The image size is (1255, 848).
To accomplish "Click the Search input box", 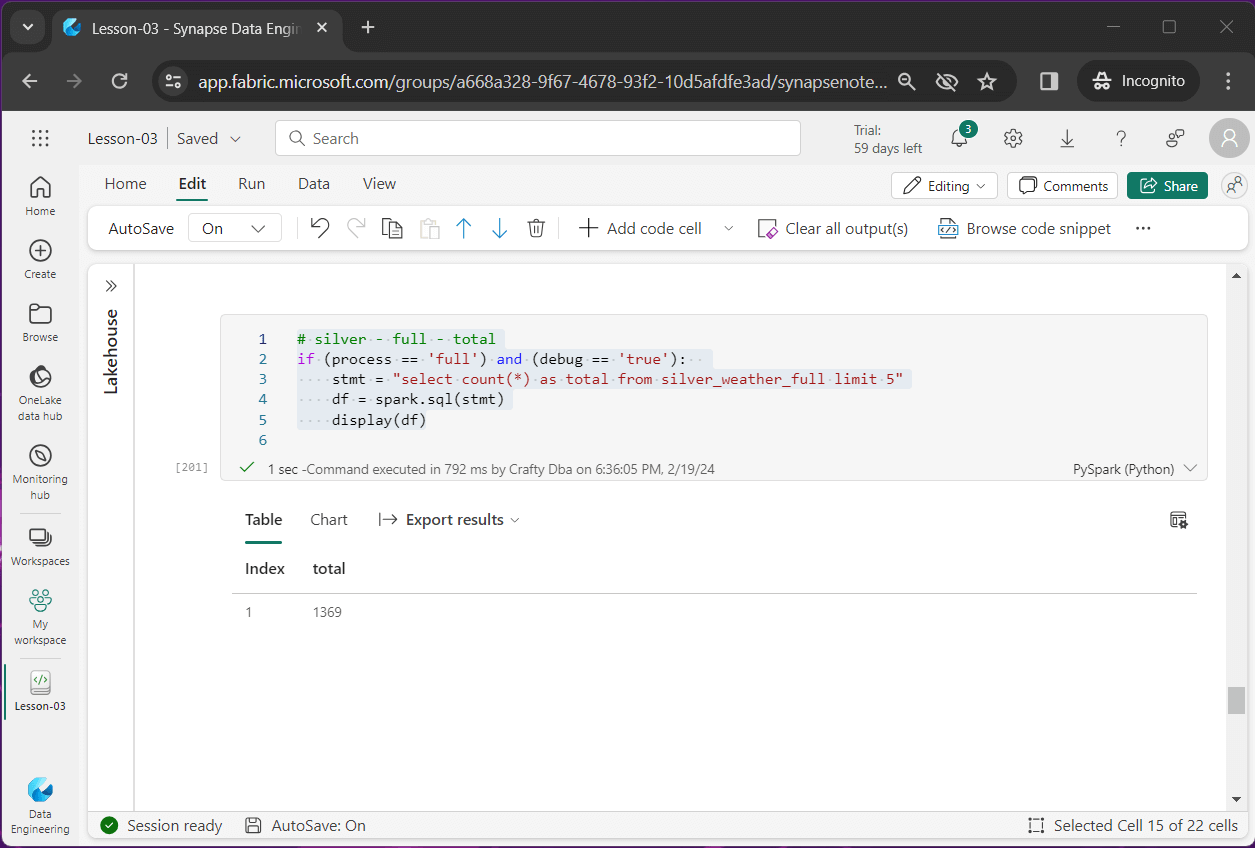I will (538, 139).
